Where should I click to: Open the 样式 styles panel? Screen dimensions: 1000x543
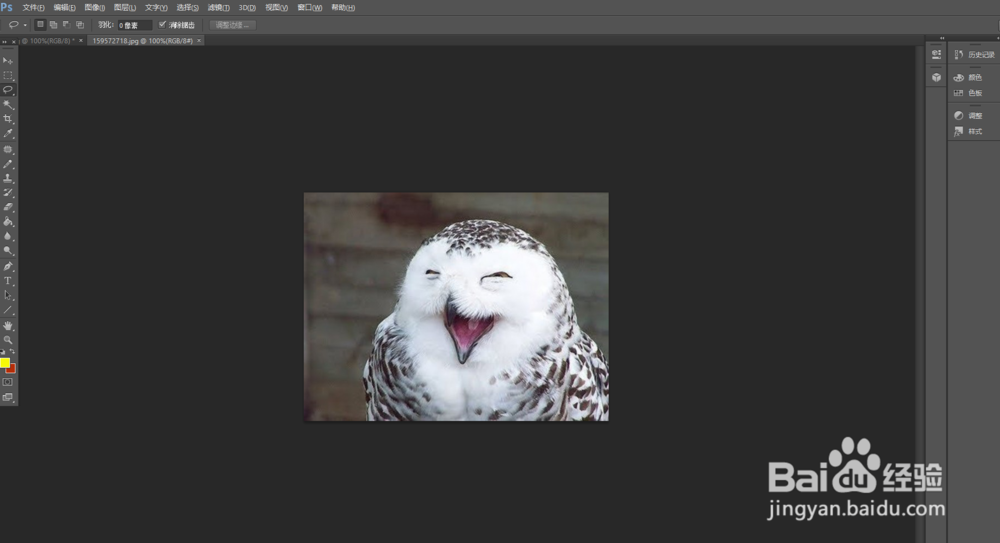(x=968, y=131)
